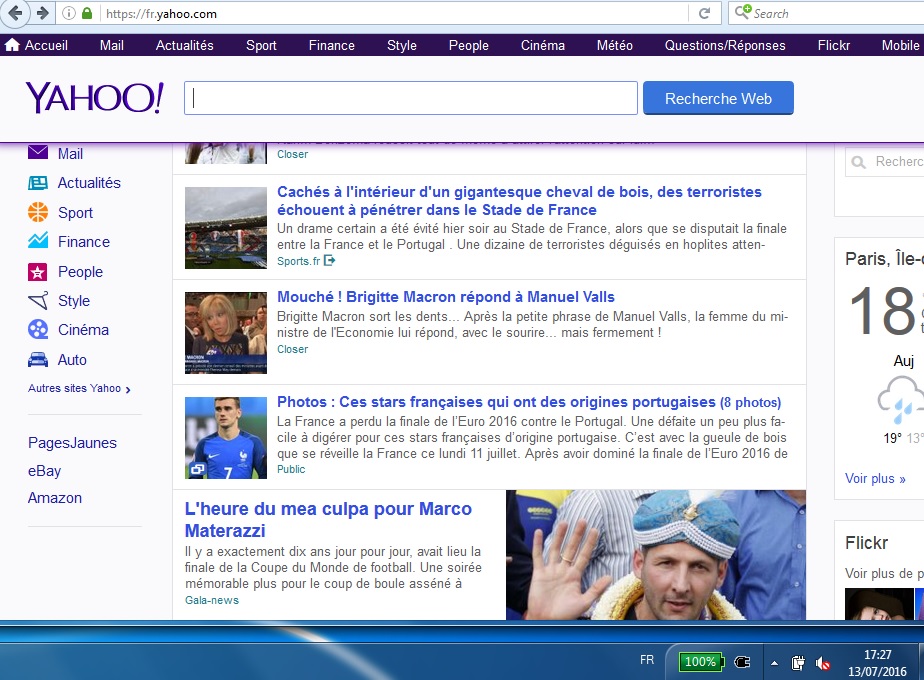Click the Sport basketball icon in sidebar
This screenshot has height=680, width=924.
coord(38,212)
